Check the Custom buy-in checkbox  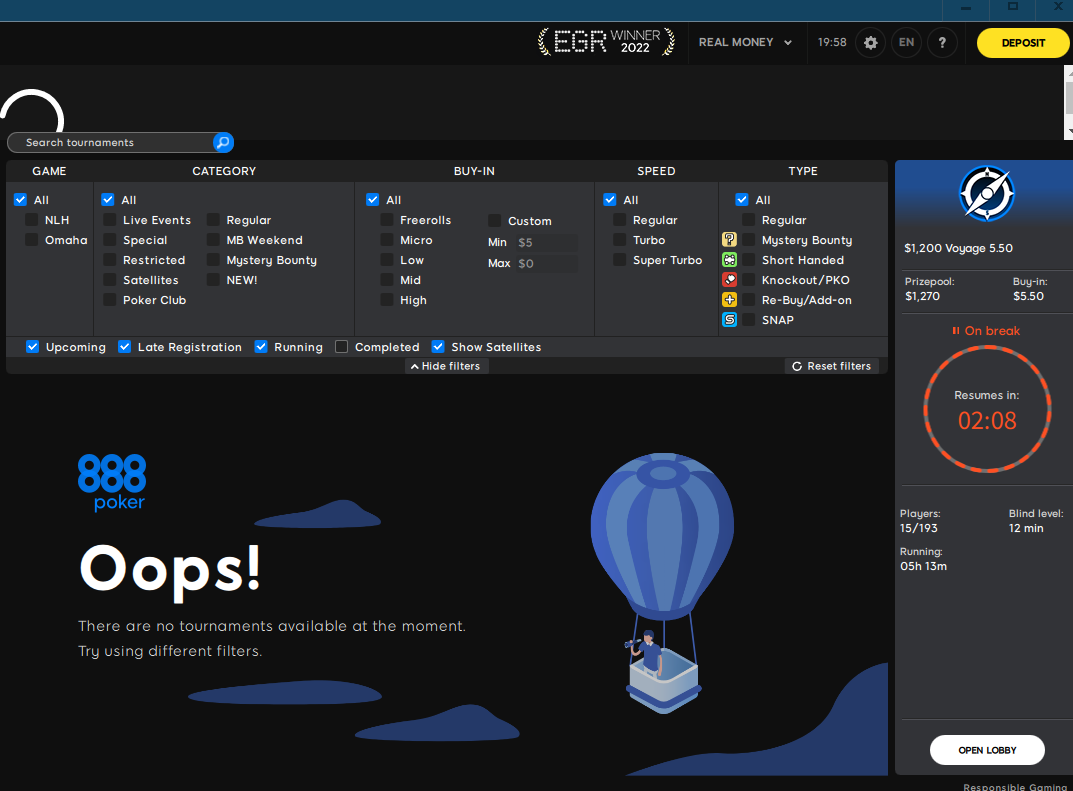pyautogui.click(x=494, y=220)
